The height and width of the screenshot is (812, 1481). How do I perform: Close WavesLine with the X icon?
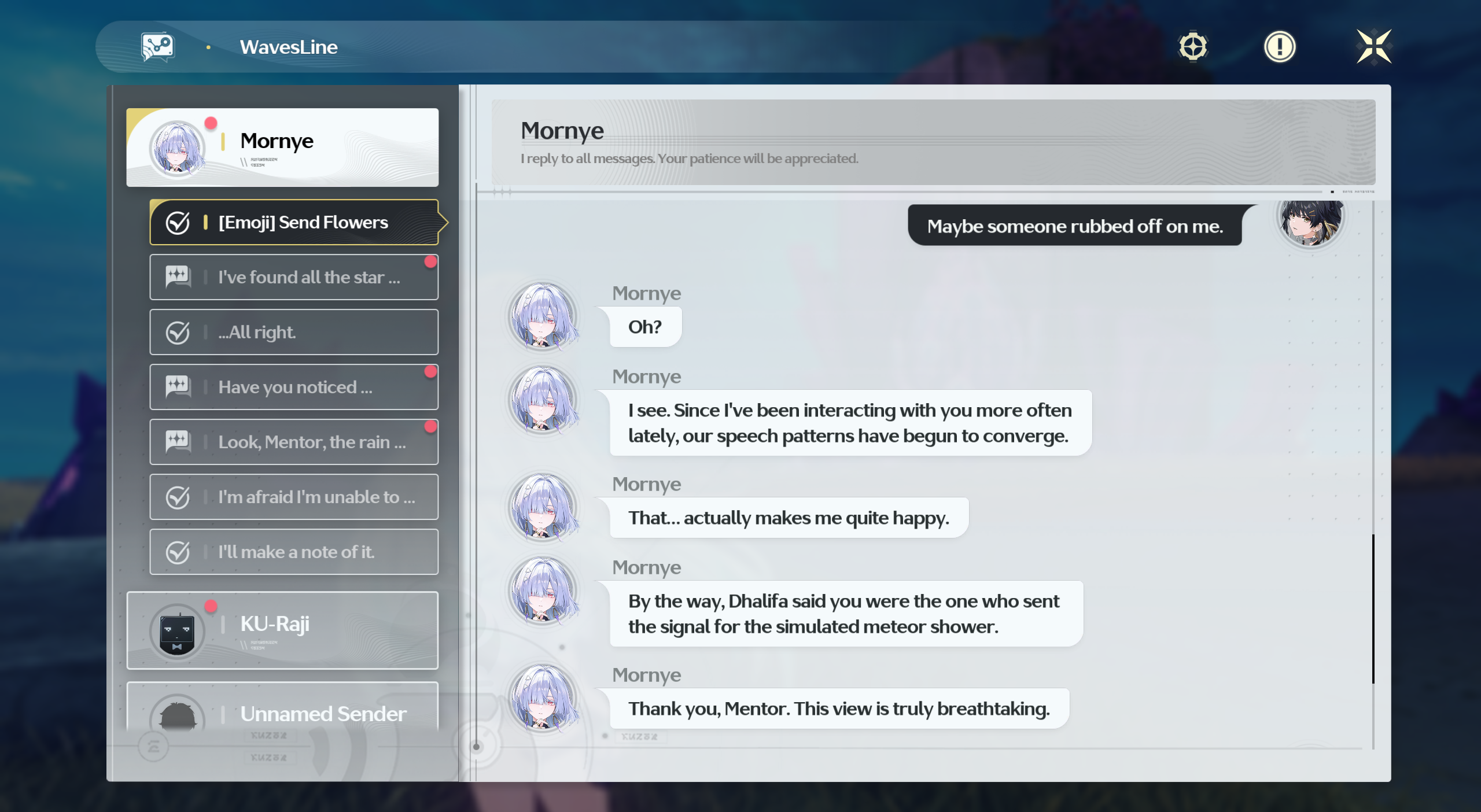tap(1374, 46)
